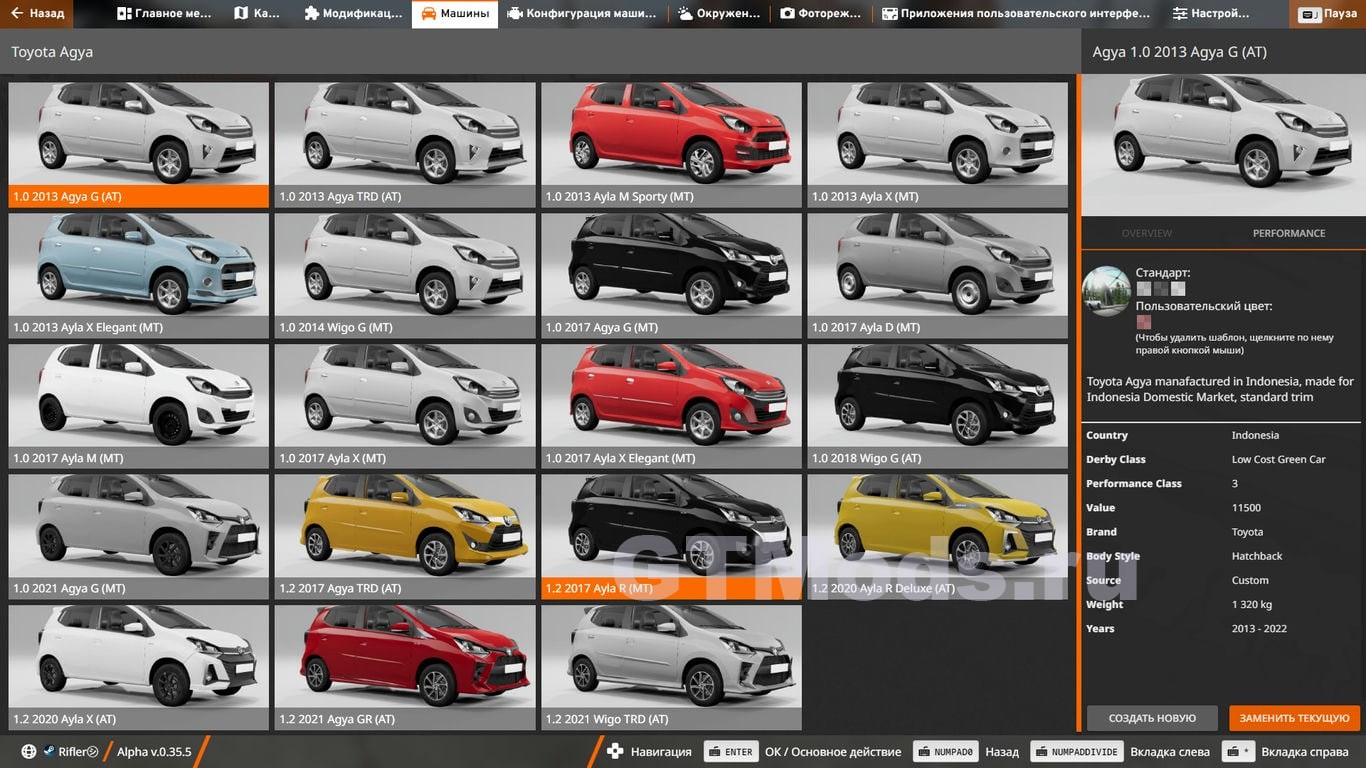Select 1.0 2021 Agya G (MT) car
1366x768 pixels.
pos(139,537)
